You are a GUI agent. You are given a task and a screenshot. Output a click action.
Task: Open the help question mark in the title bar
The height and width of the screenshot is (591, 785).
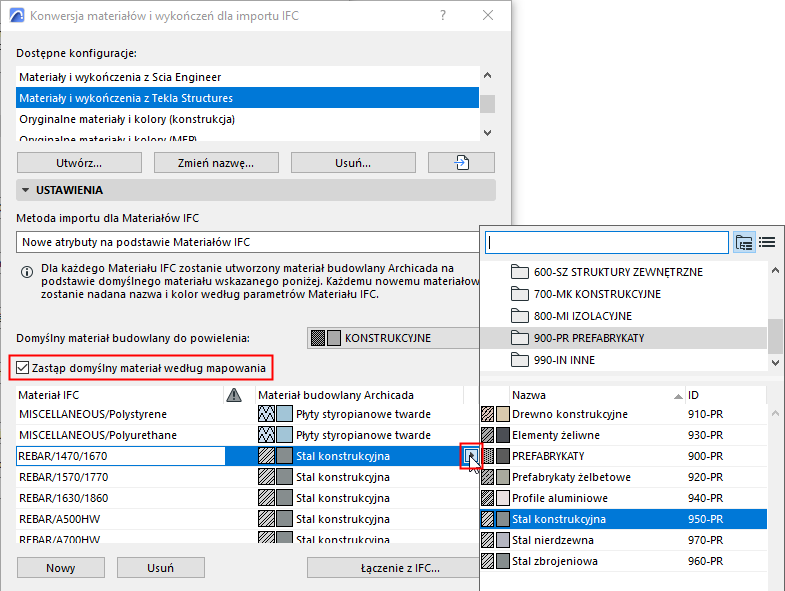pyautogui.click(x=443, y=16)
